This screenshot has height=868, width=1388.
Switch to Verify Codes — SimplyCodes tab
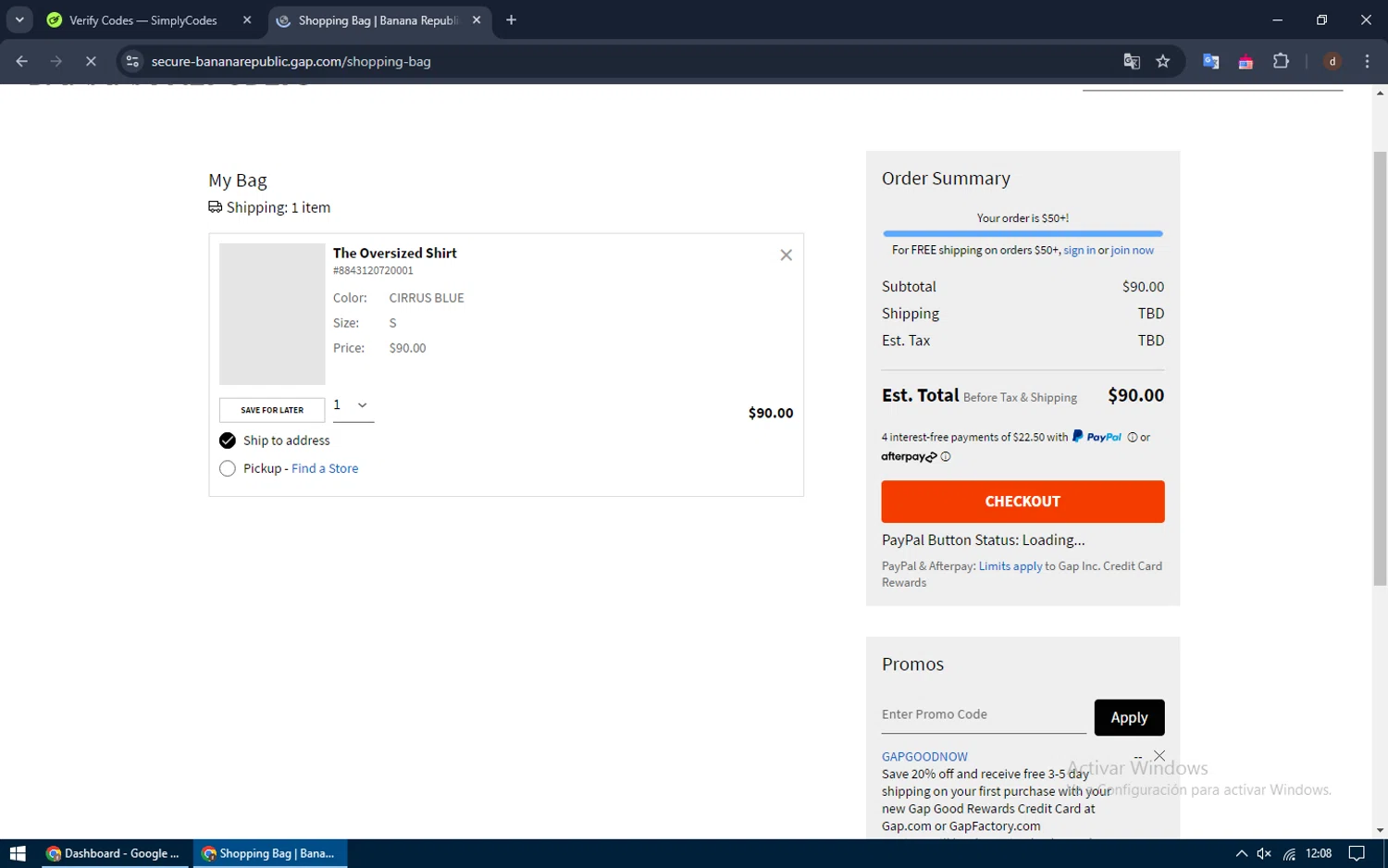click(143, 20)
